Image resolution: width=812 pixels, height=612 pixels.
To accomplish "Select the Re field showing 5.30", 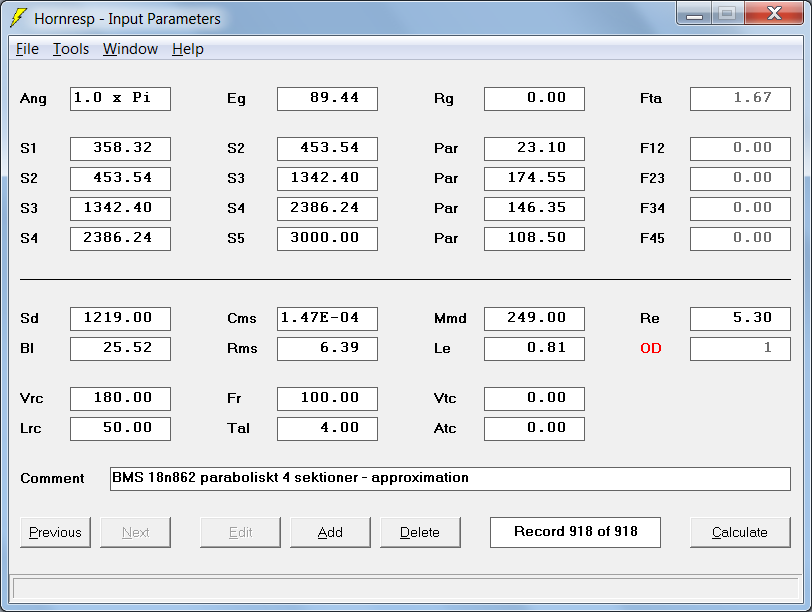I will pyautogui.click(x=741, y=319).
